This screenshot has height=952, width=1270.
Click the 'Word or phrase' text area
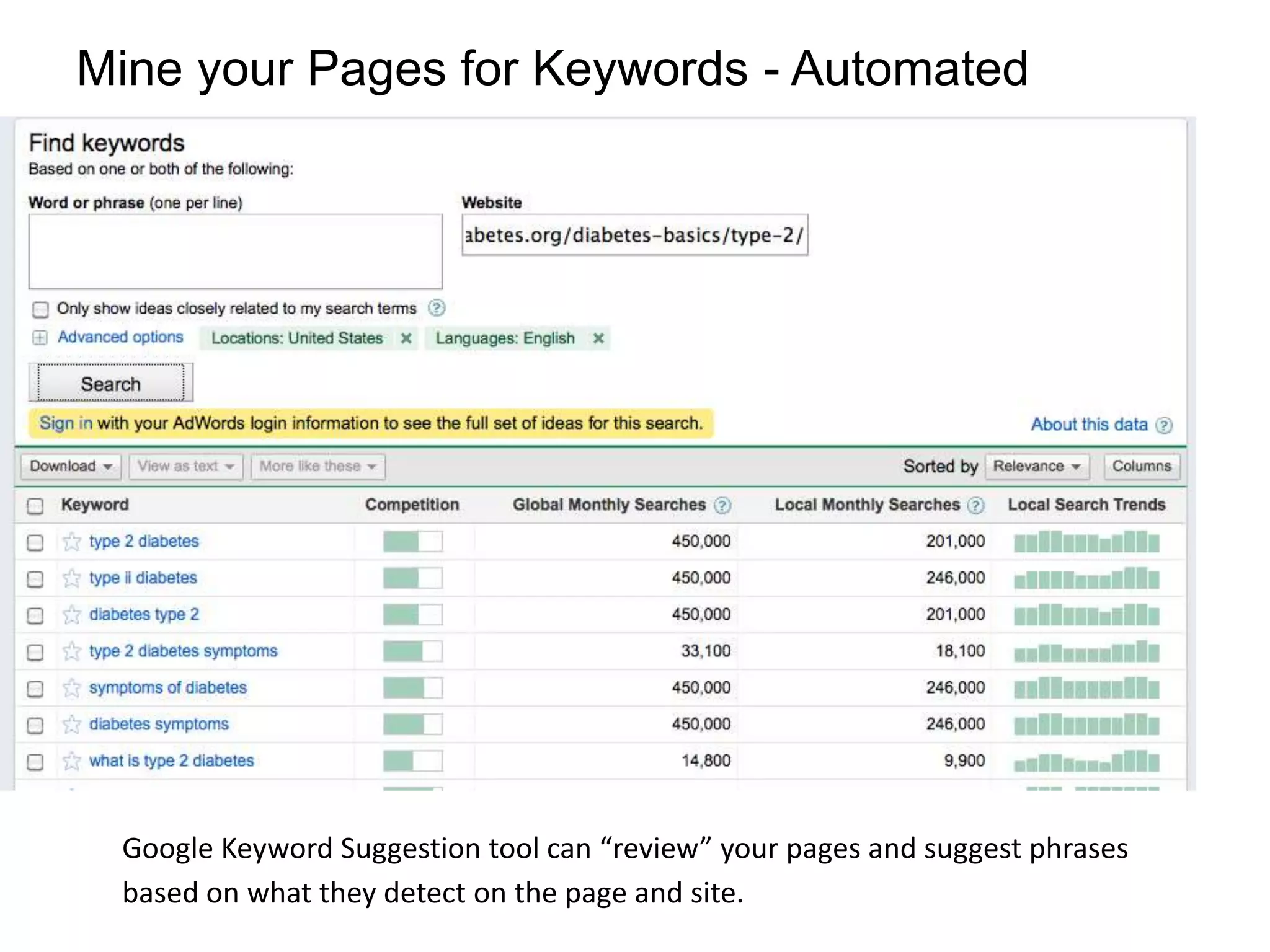point(235,252)
